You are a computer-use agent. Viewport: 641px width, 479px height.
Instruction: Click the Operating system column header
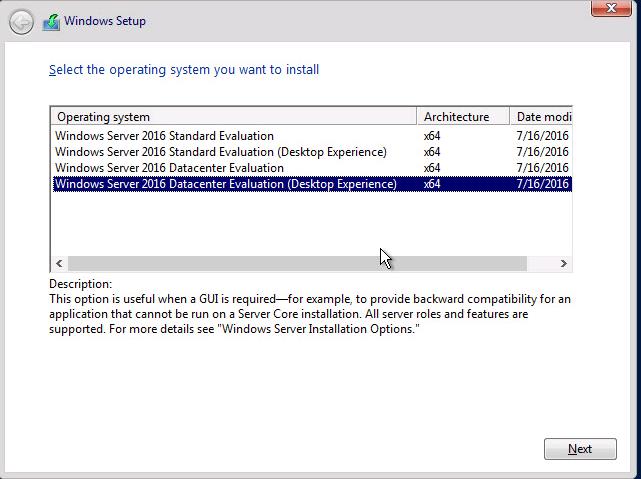[234, 117]
